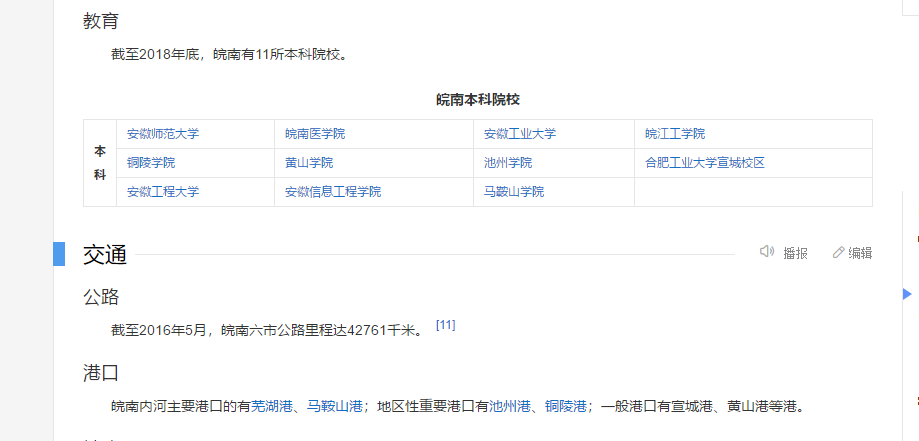
Task: Follow the 池州港 port link
Action: [x=510, y=406]
